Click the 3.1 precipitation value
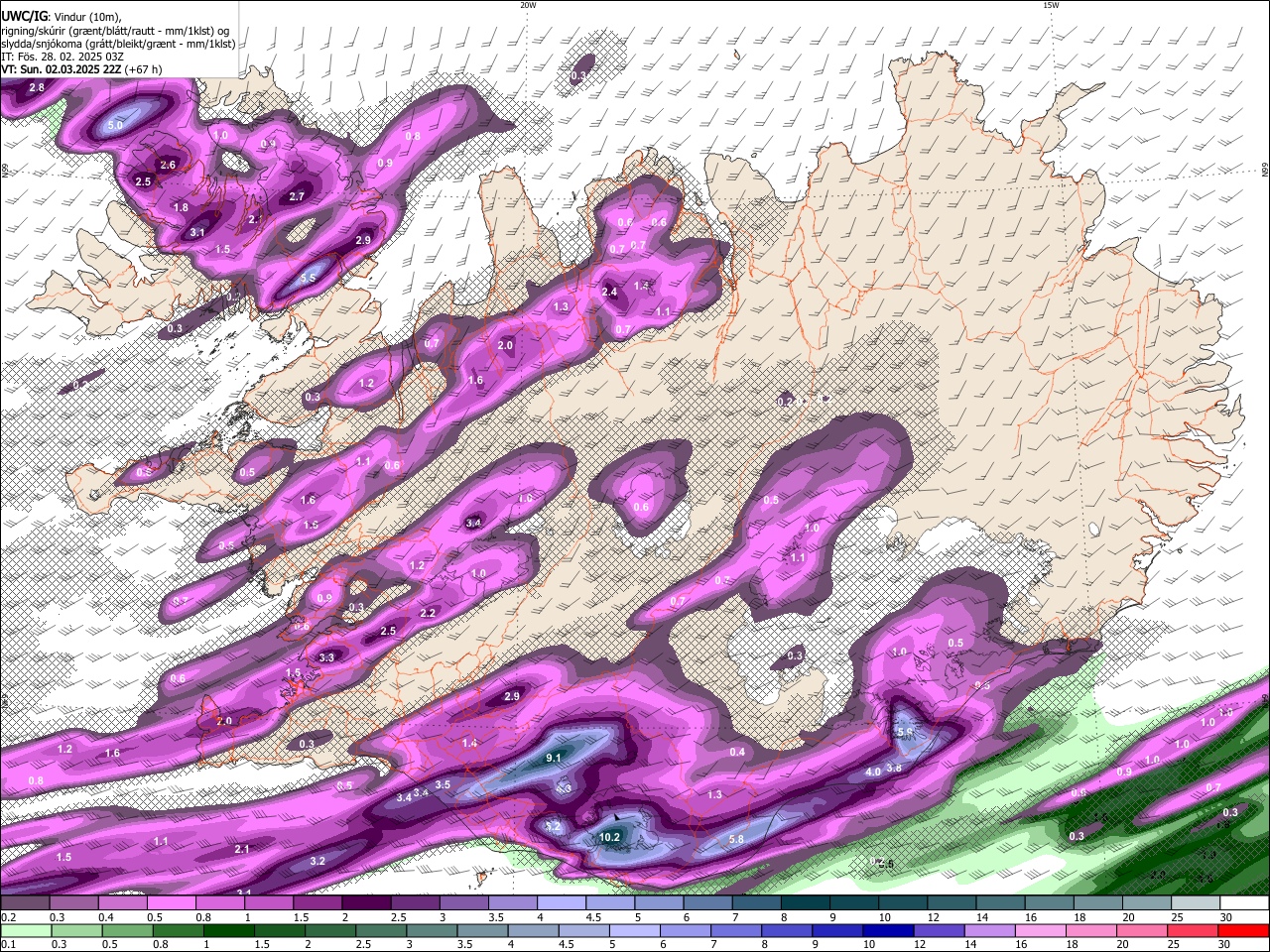The height and width of the screenshot is (952, 1270). 197,232
